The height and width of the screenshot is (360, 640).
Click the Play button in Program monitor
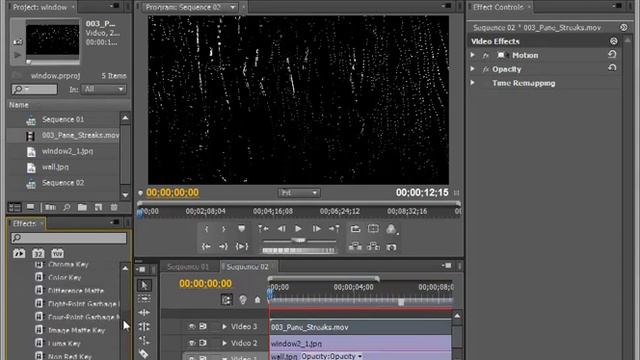pyautogui.click(x=298, y=229)
